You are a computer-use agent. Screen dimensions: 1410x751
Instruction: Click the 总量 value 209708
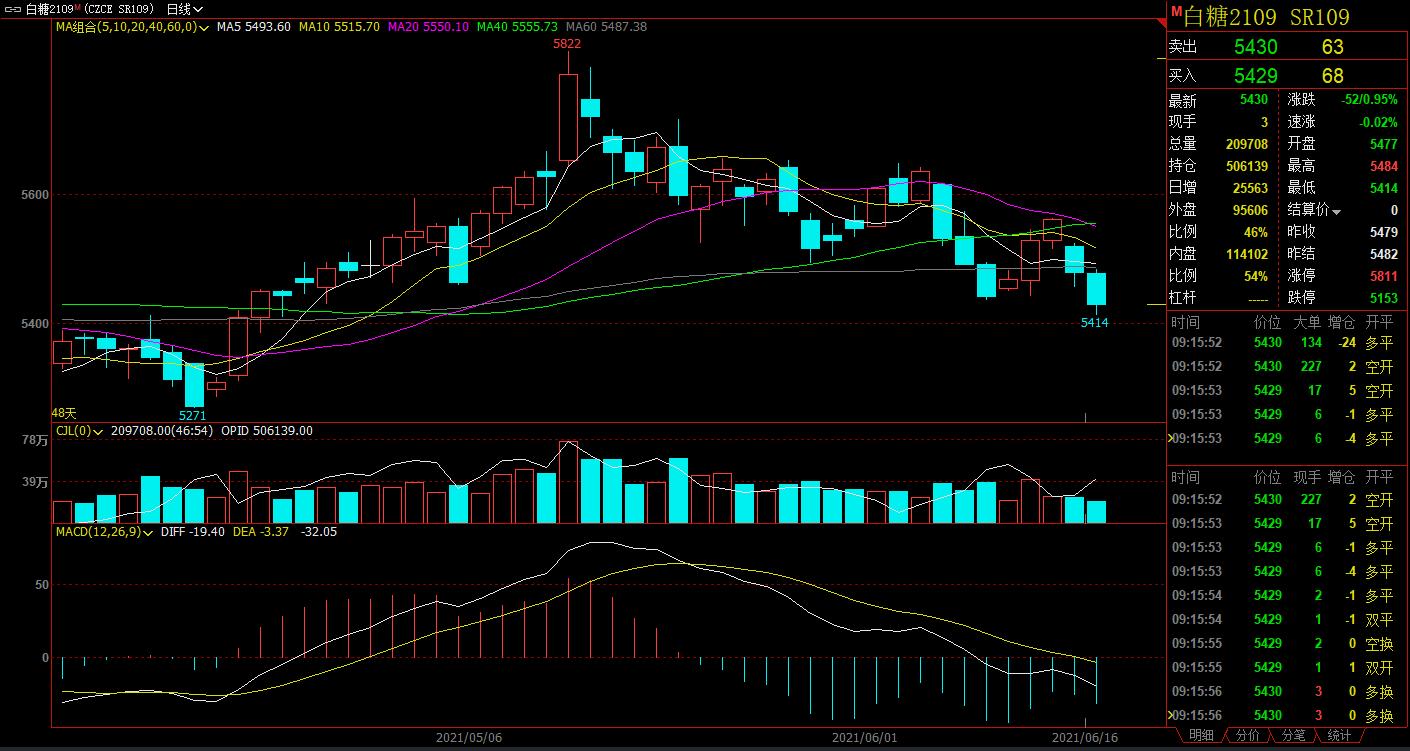[1246, 144]
